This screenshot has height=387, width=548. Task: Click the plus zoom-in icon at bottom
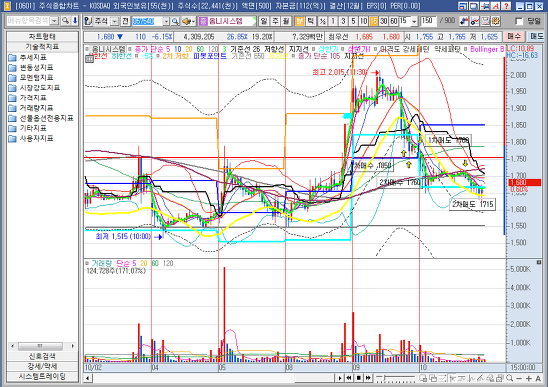pos(528,378)
